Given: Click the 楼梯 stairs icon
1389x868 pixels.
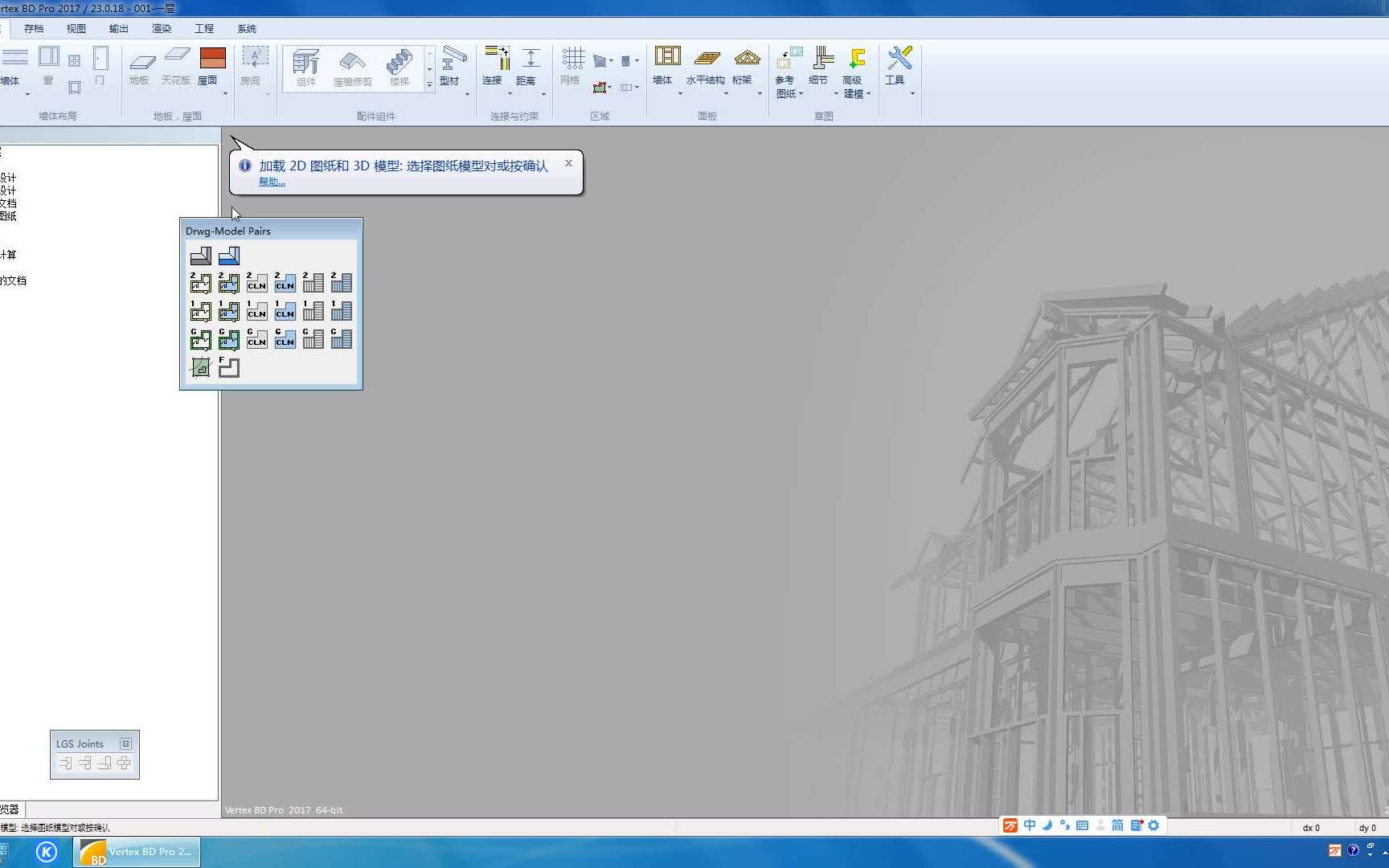Looking at the screenshot, I should pyautogui.click(x=399, y=68).
